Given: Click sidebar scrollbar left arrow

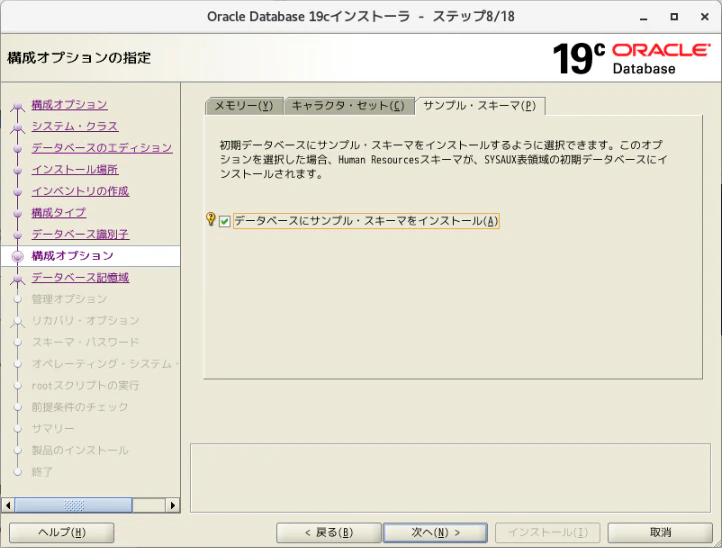Looking at the screenshot, I should click(x=8, y=505).
